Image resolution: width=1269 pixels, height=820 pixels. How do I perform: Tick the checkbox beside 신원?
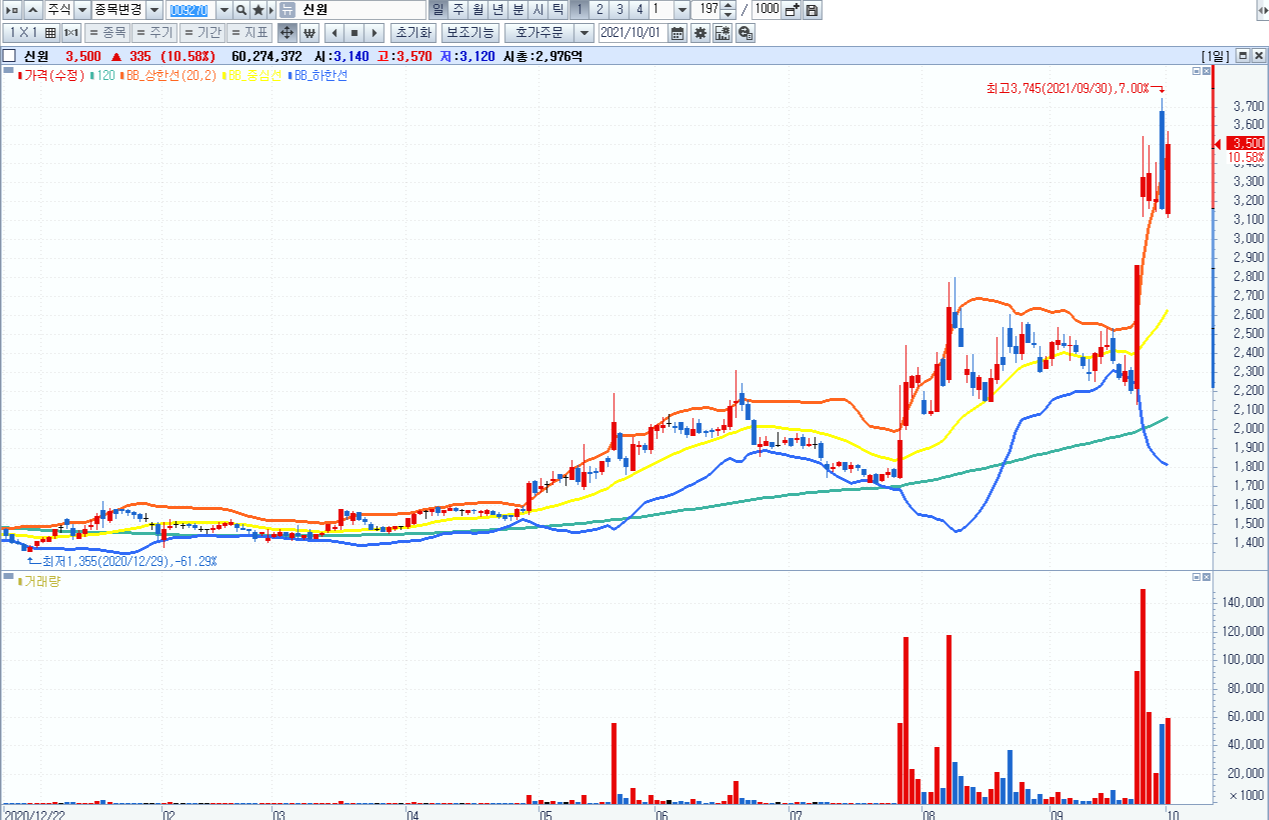[x=9, y=56]
